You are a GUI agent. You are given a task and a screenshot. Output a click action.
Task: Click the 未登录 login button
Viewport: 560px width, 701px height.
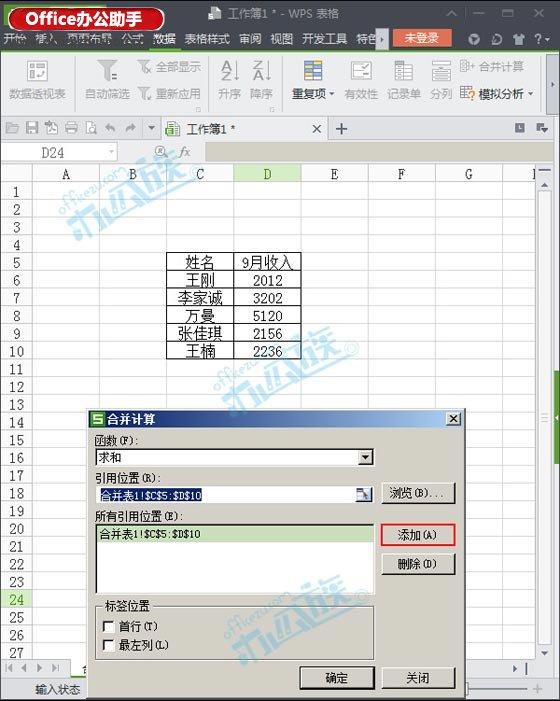click(422, 38)
